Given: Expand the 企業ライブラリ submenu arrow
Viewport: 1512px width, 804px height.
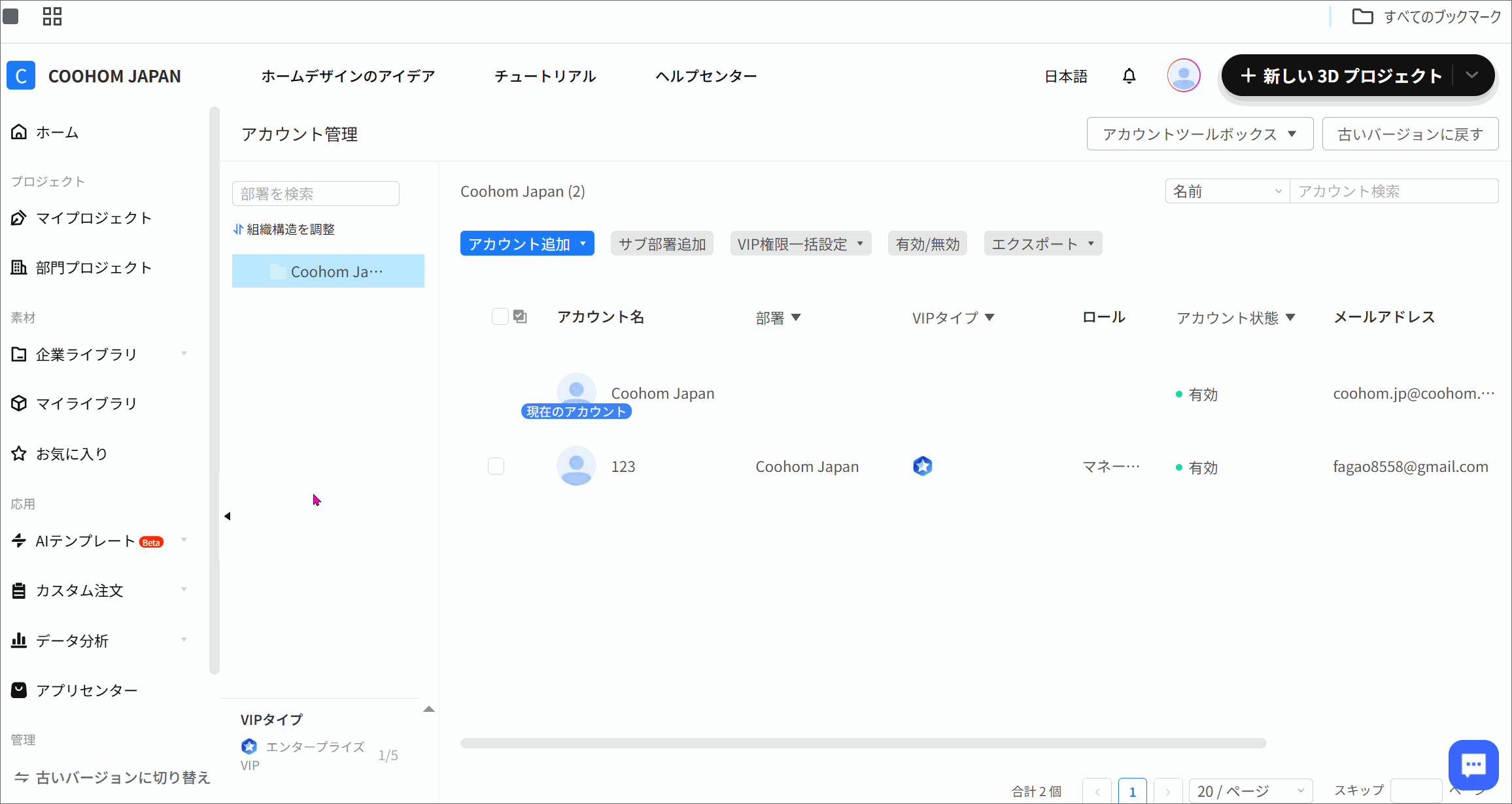Looking at the screenshot, I should pos(184,354).
